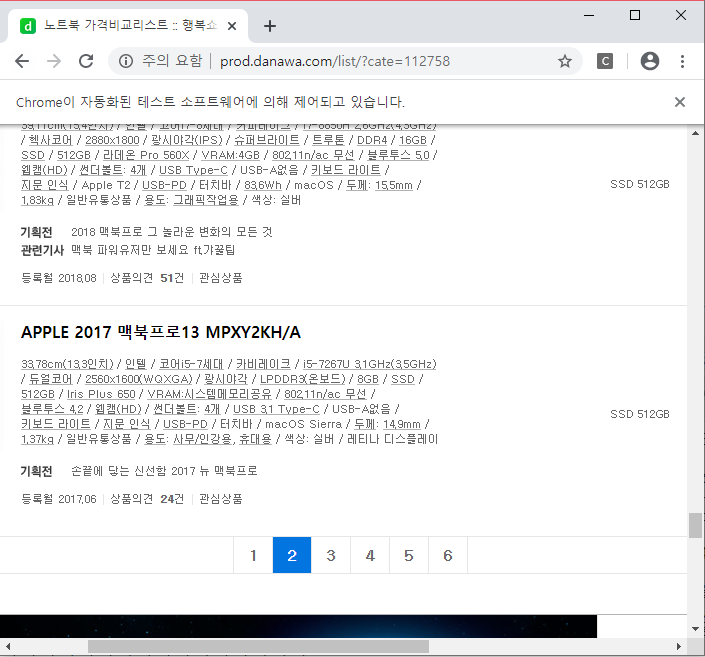Click the 1.37kg weight link

pos(37,439)
